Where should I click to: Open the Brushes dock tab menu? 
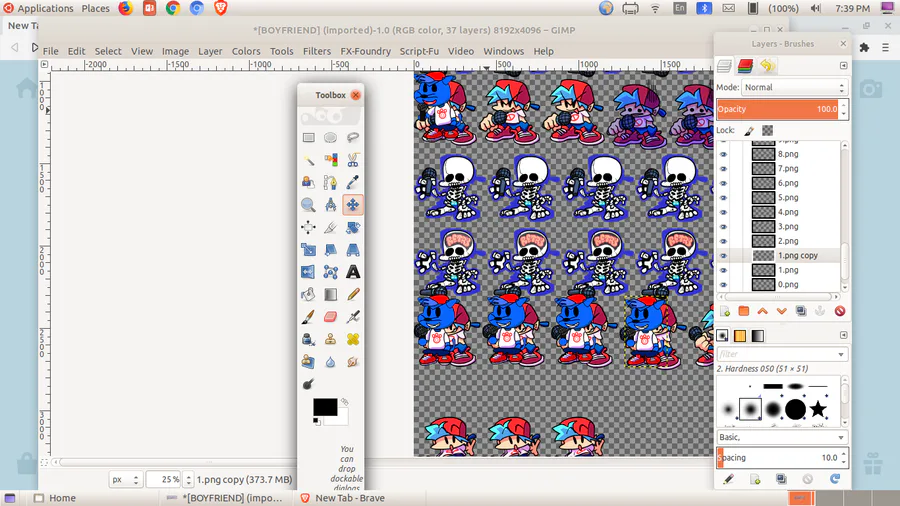(843, 335)
